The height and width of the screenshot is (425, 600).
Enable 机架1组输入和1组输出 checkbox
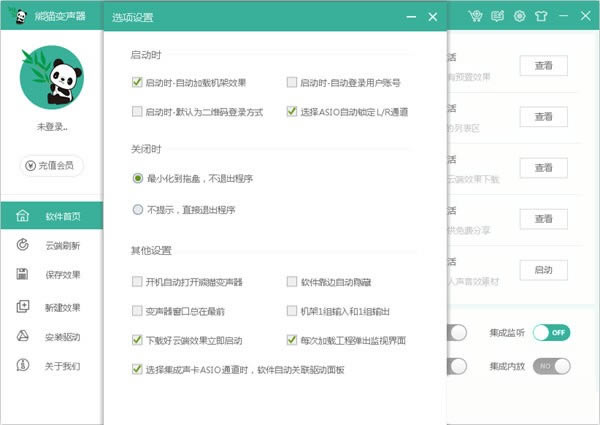pyautogui.click(x=292, y=311)
